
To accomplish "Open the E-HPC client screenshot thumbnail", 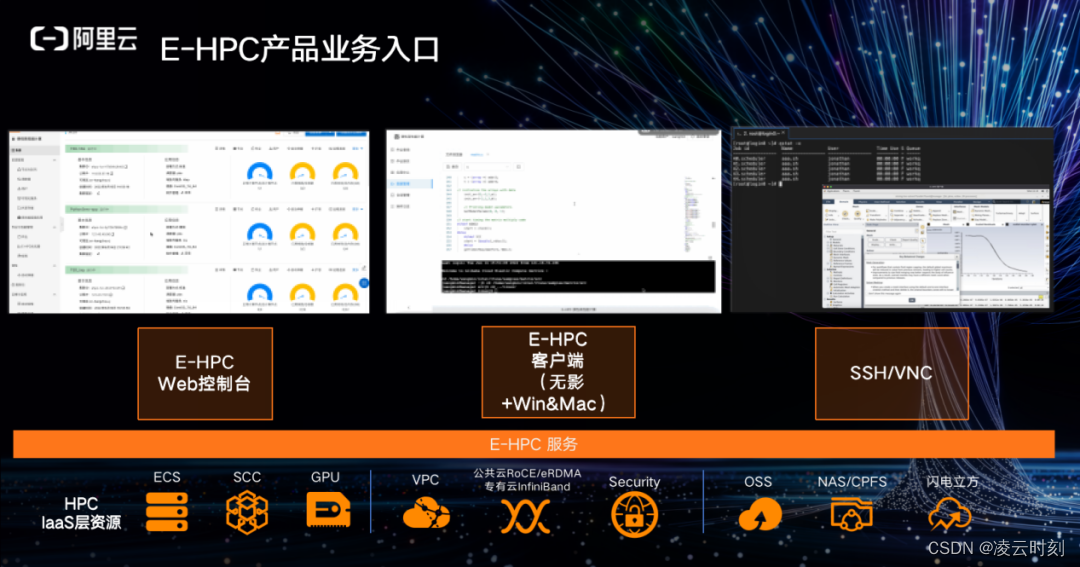I will pos(554,221).
